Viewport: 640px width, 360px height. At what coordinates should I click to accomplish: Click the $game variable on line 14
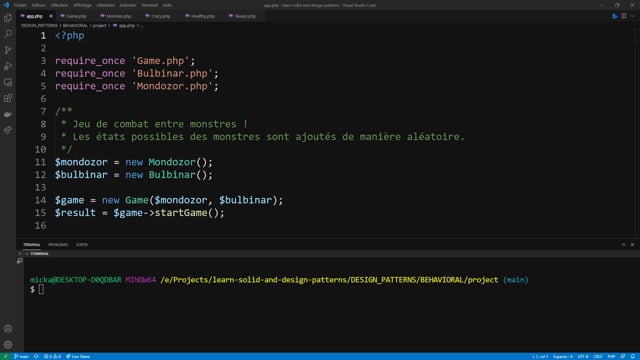[69, 200]
